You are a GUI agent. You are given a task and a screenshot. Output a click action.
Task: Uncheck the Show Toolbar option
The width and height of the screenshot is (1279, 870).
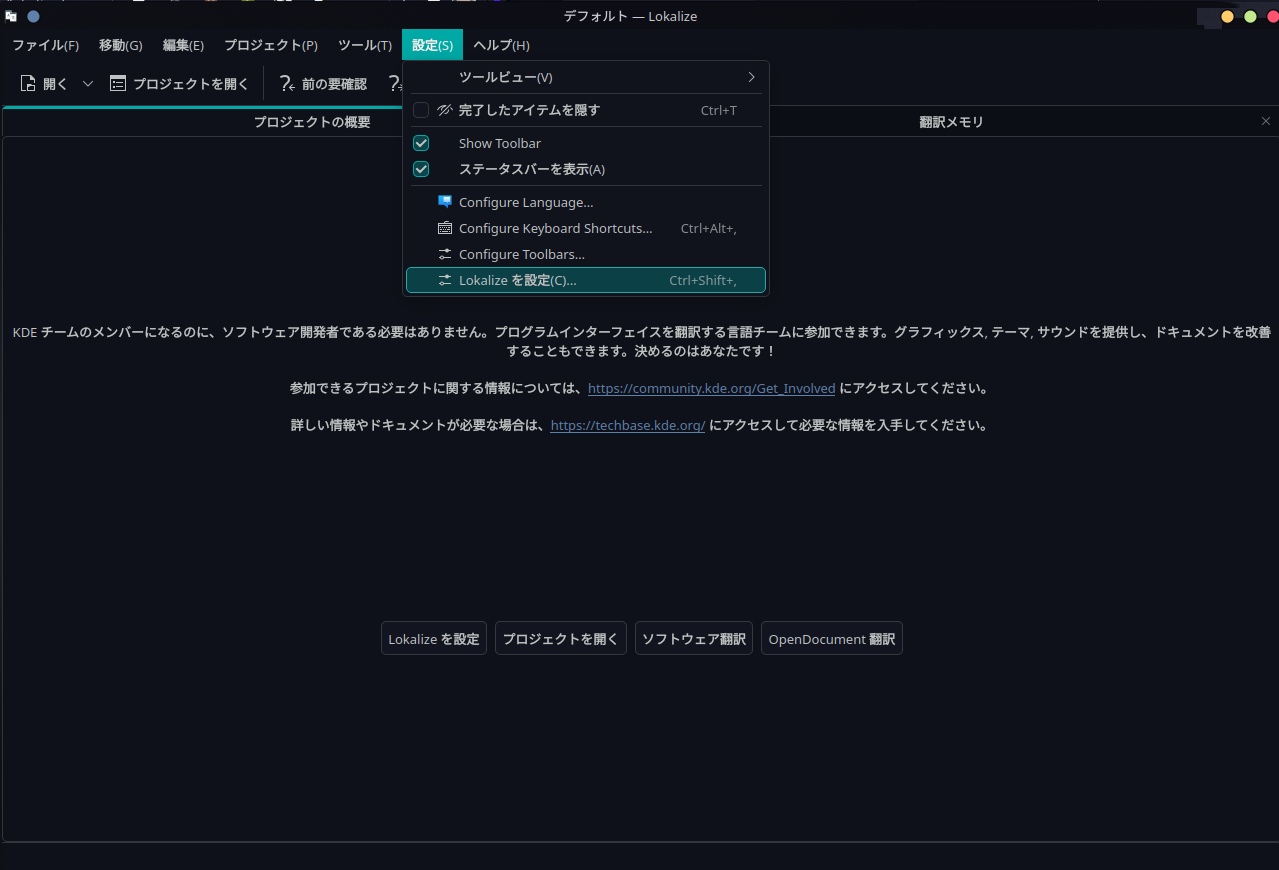click(420, 143)
